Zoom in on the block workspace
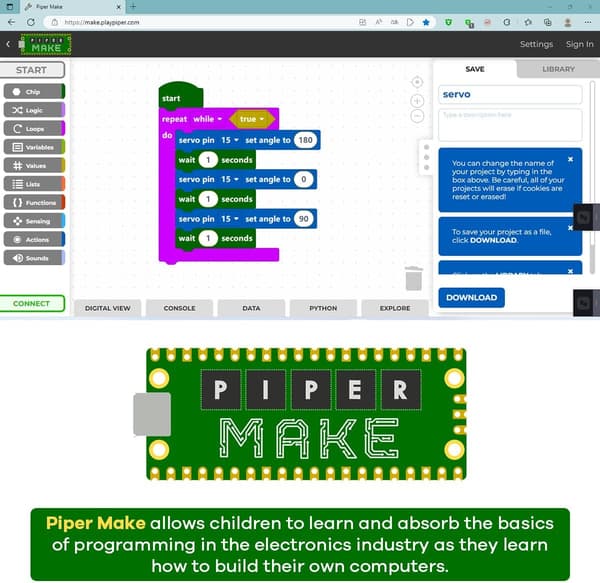Viewport: 600px width, 583px height. pyautogui.click(x=417, y=101)
